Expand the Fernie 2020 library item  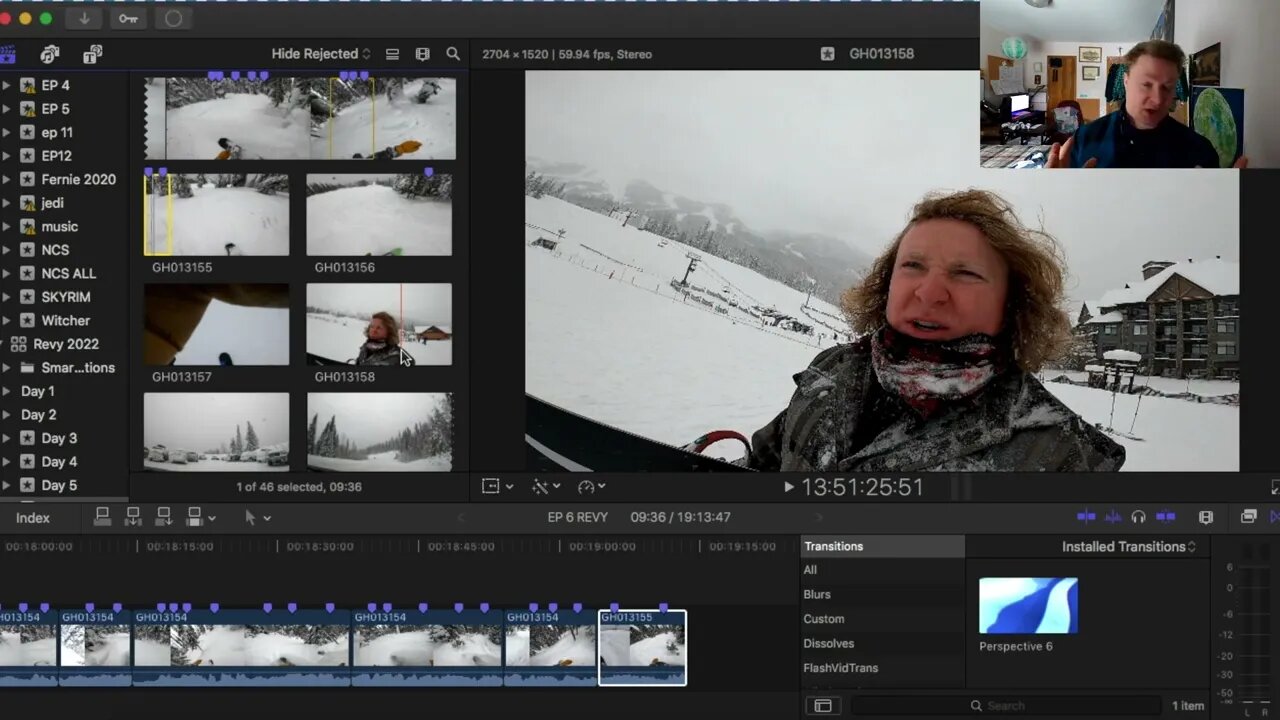(x=7, y=180)
